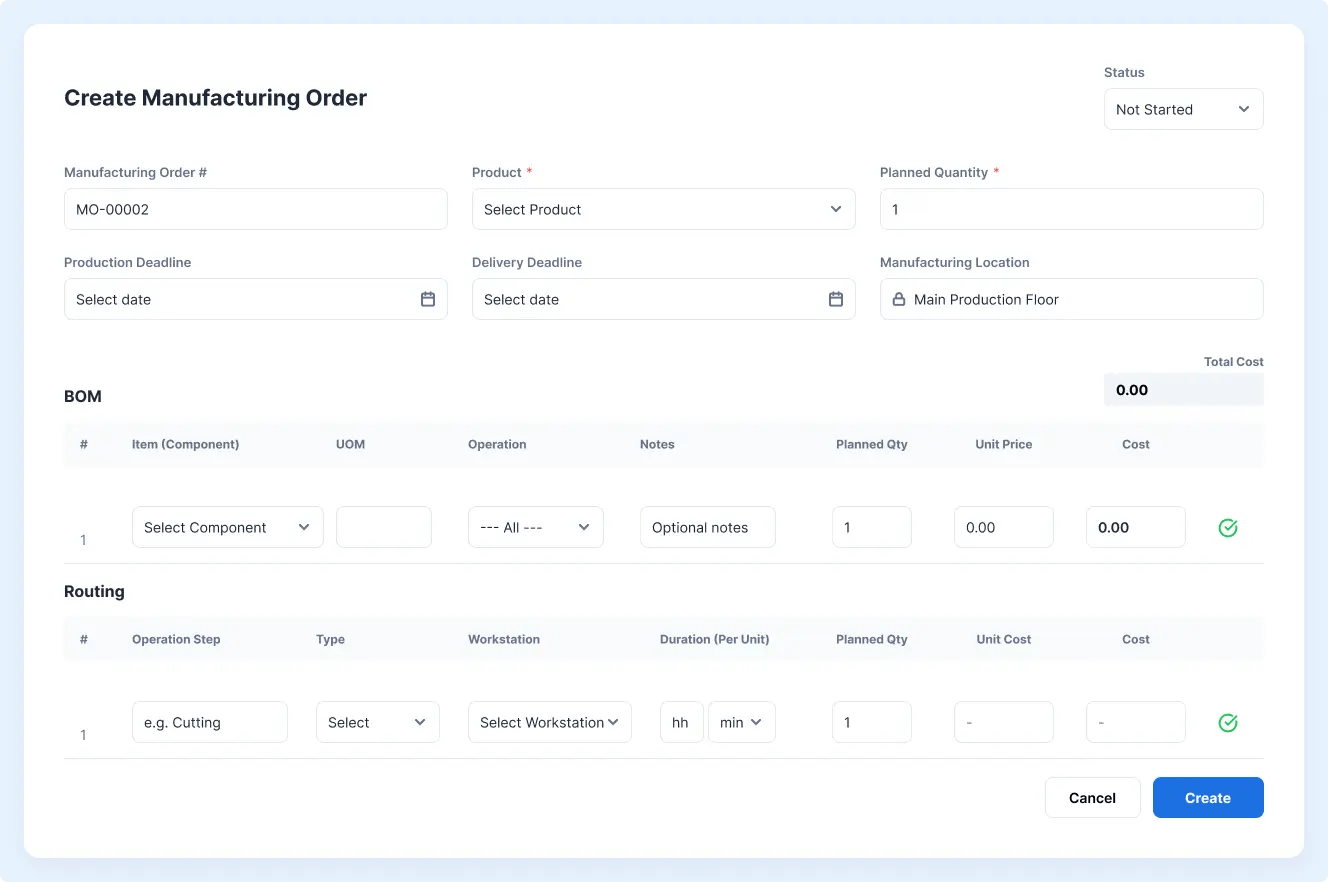Click the Operation Step 'e.g. Cutting' field
The width and height of the screenshot is (1328, 882).
coord(210,722)
